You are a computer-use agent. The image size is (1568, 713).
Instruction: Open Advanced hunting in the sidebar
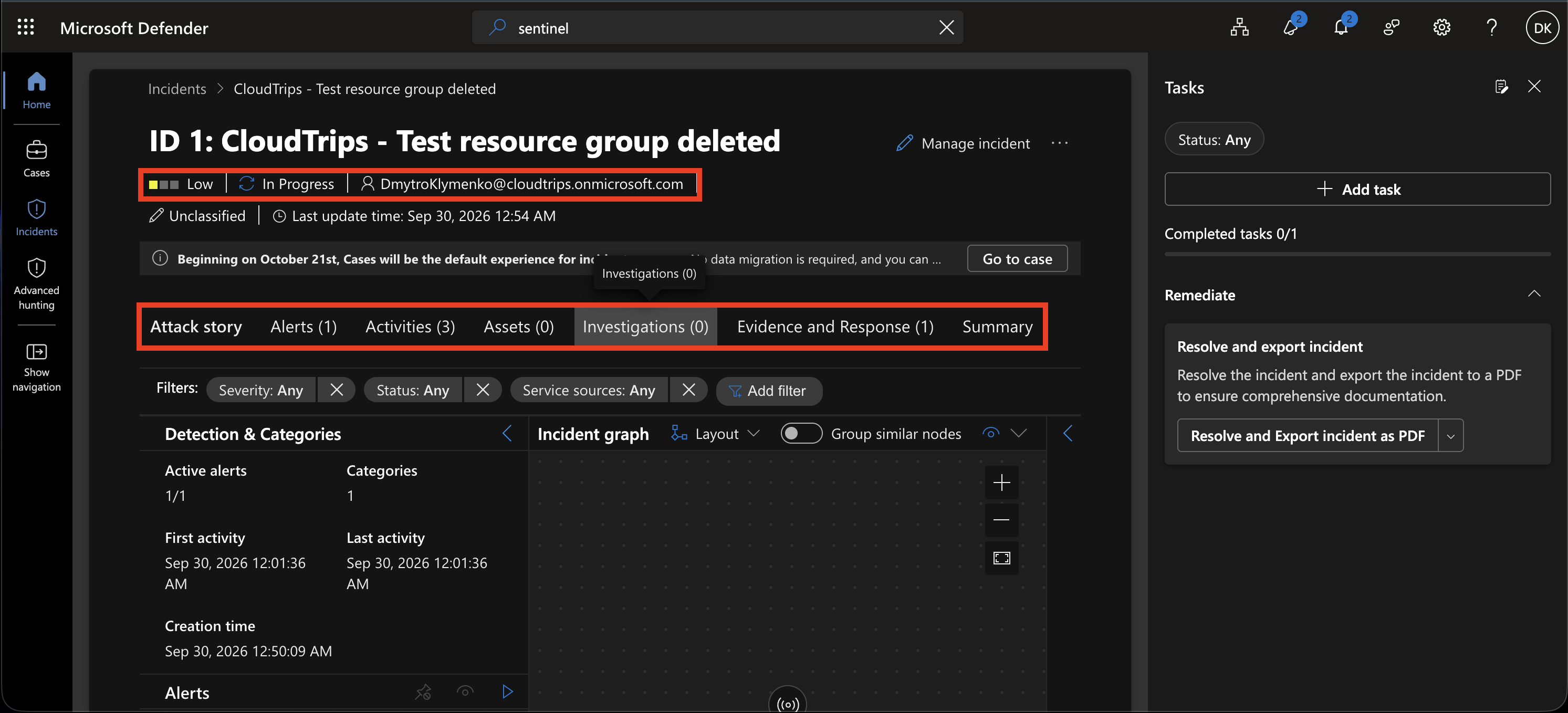(37, 284)
